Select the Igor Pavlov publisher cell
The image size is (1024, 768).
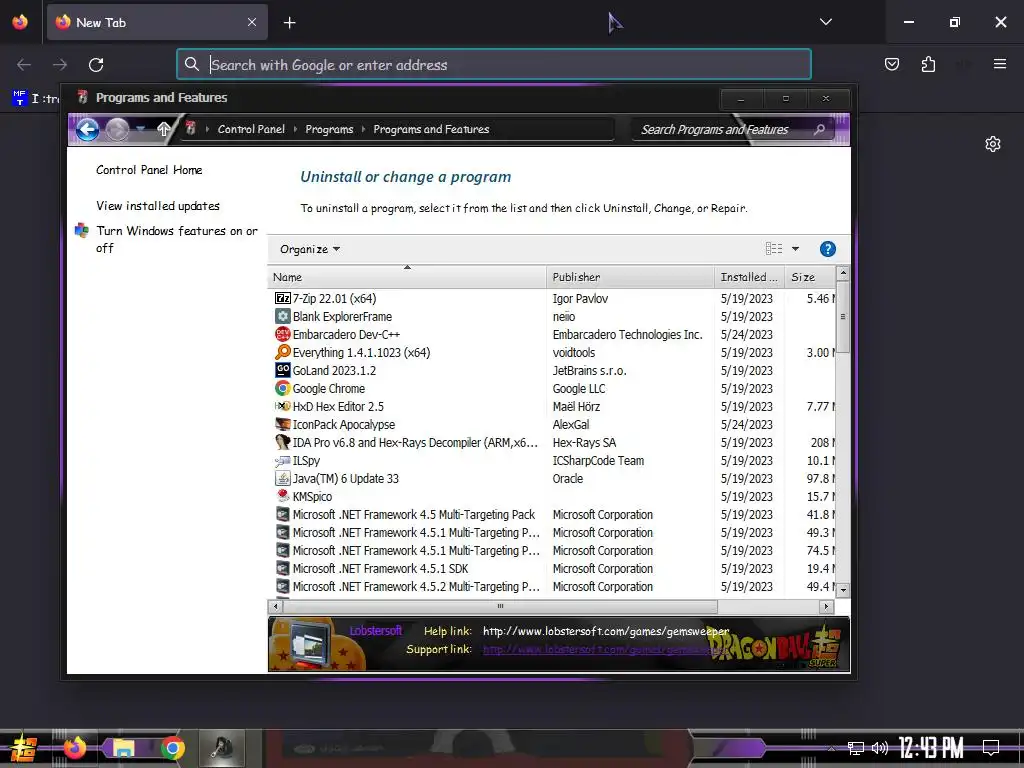point(580,298)
